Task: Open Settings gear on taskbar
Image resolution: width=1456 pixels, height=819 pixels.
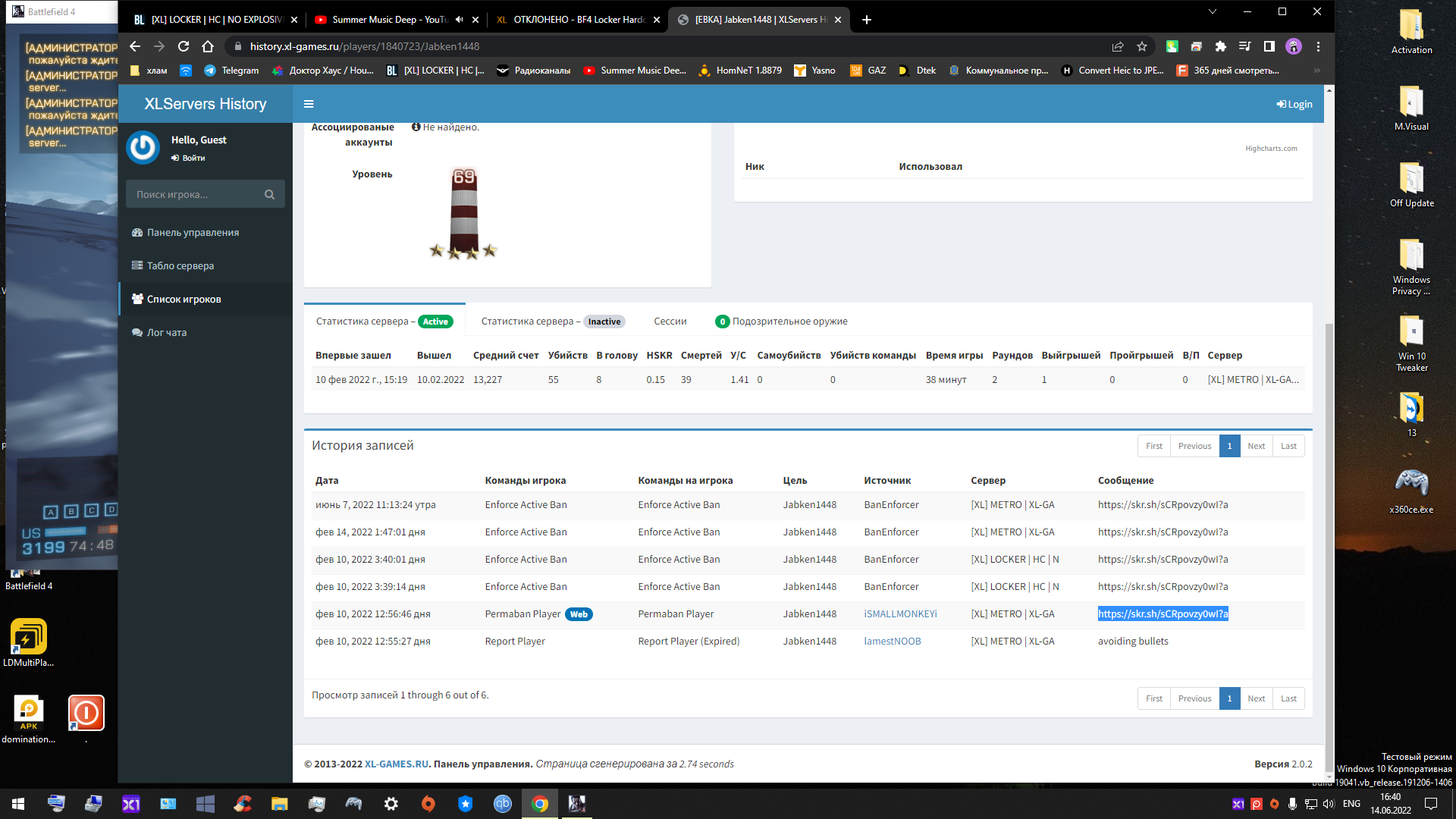Action: (391, 804)
